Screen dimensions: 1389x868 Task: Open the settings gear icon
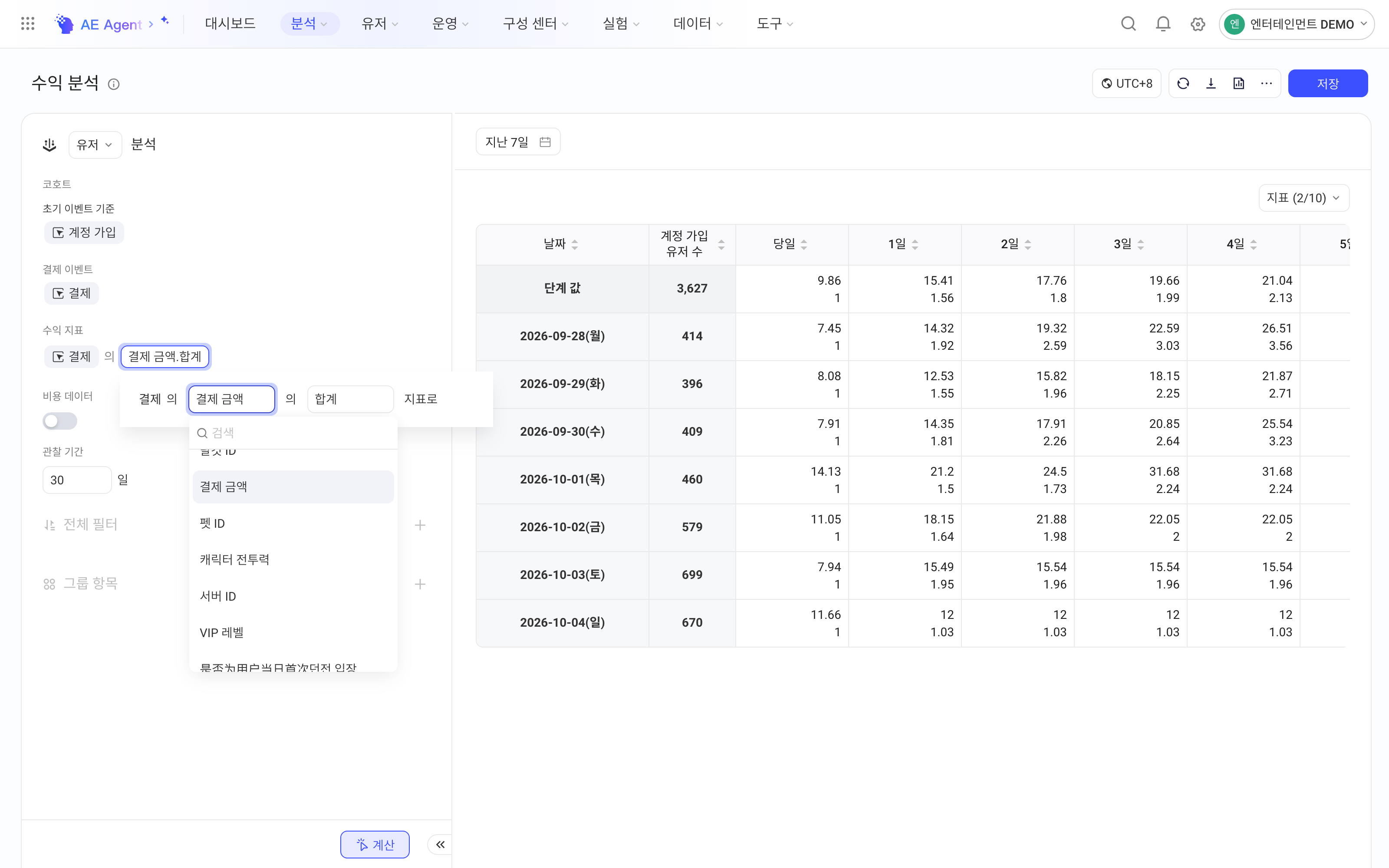point(1197,24)
